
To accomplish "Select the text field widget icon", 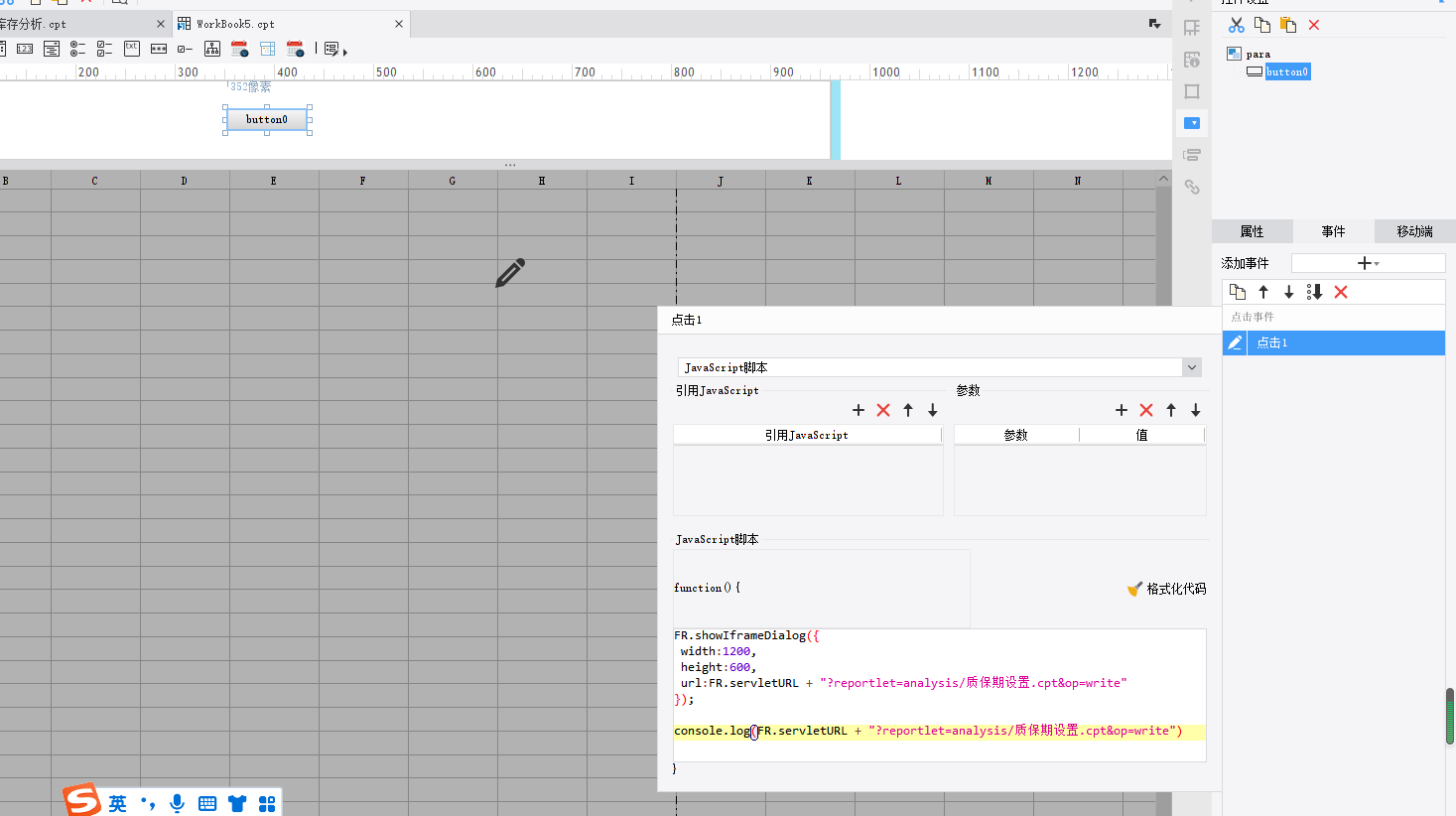I will pos(132,48).
